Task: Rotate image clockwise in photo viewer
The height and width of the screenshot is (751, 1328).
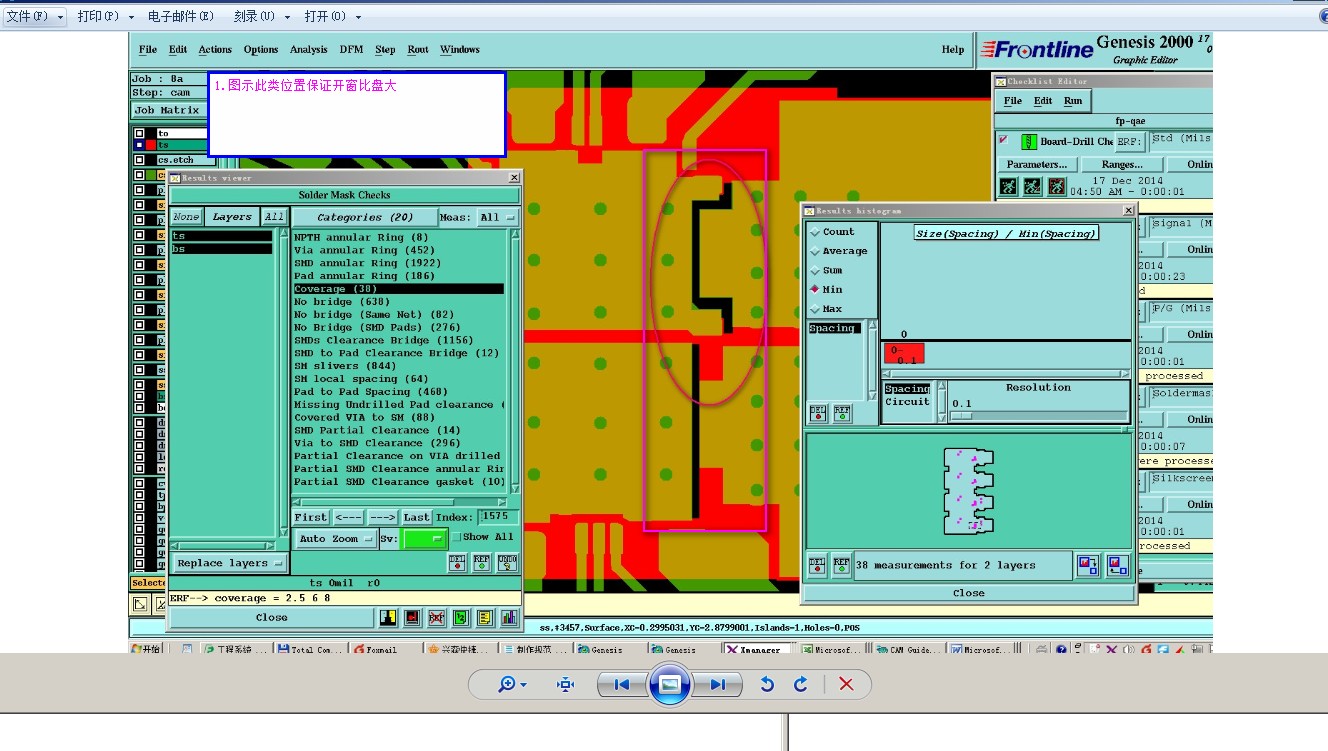Action: tap(801, 685)
